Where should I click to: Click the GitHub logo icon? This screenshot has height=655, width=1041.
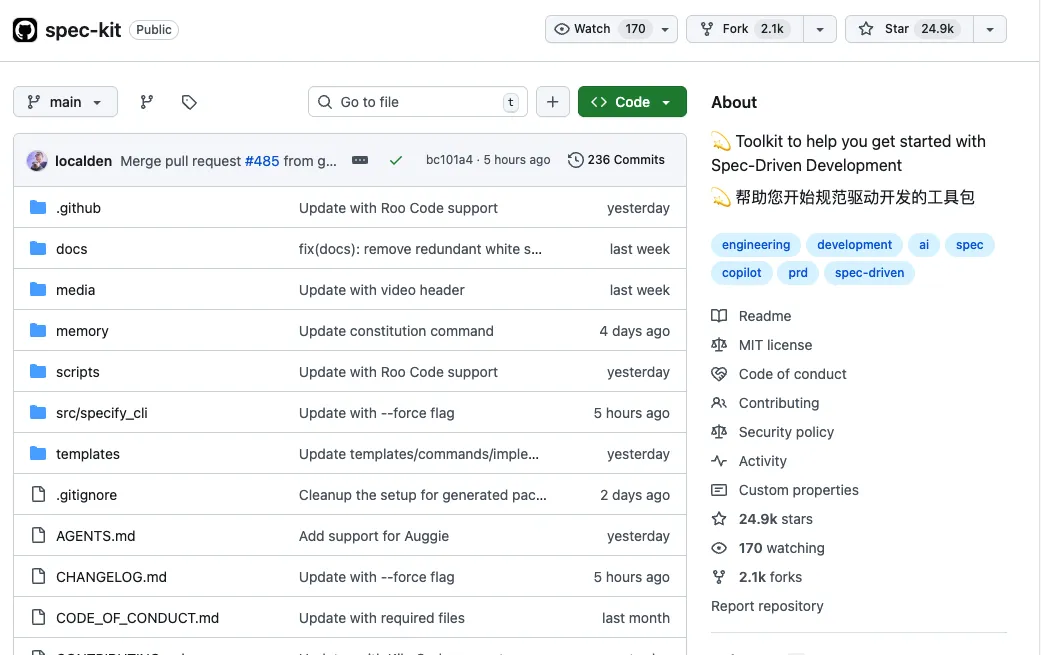(x=25, y=30)
